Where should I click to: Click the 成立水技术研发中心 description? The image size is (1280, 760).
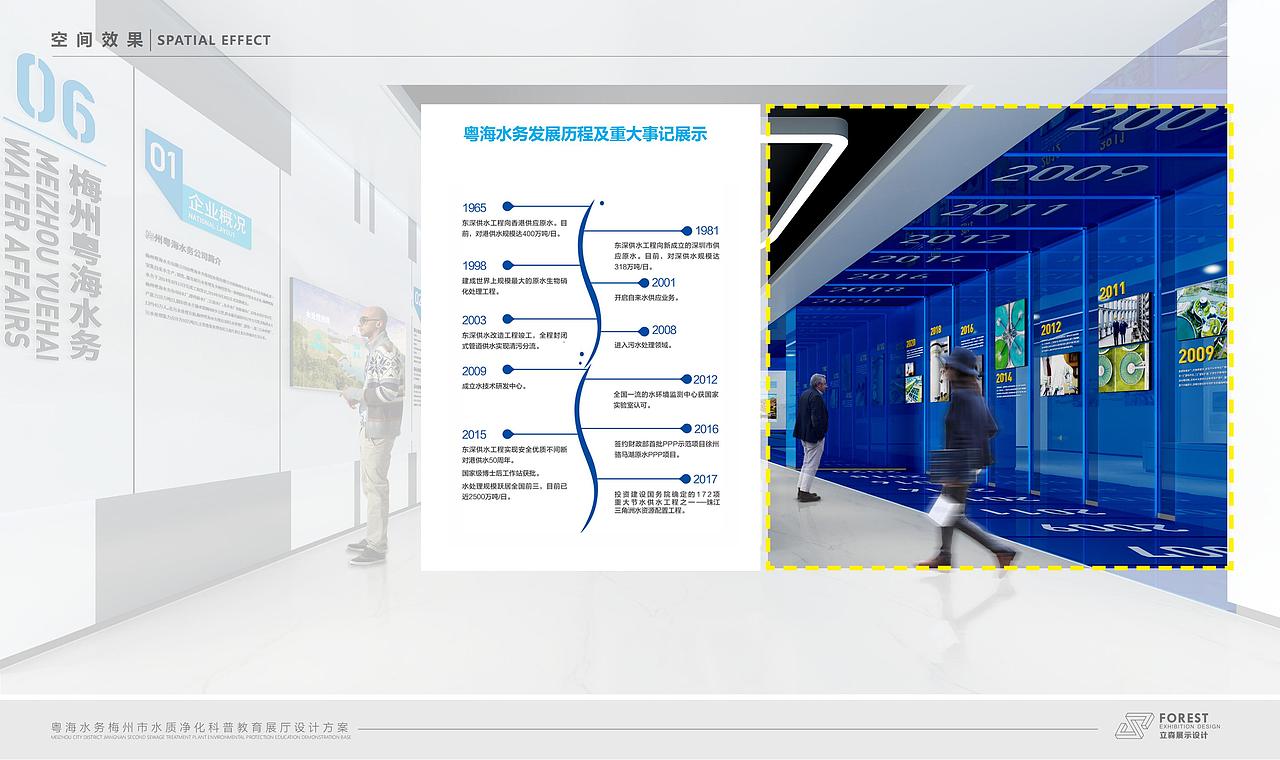(494, 386)
